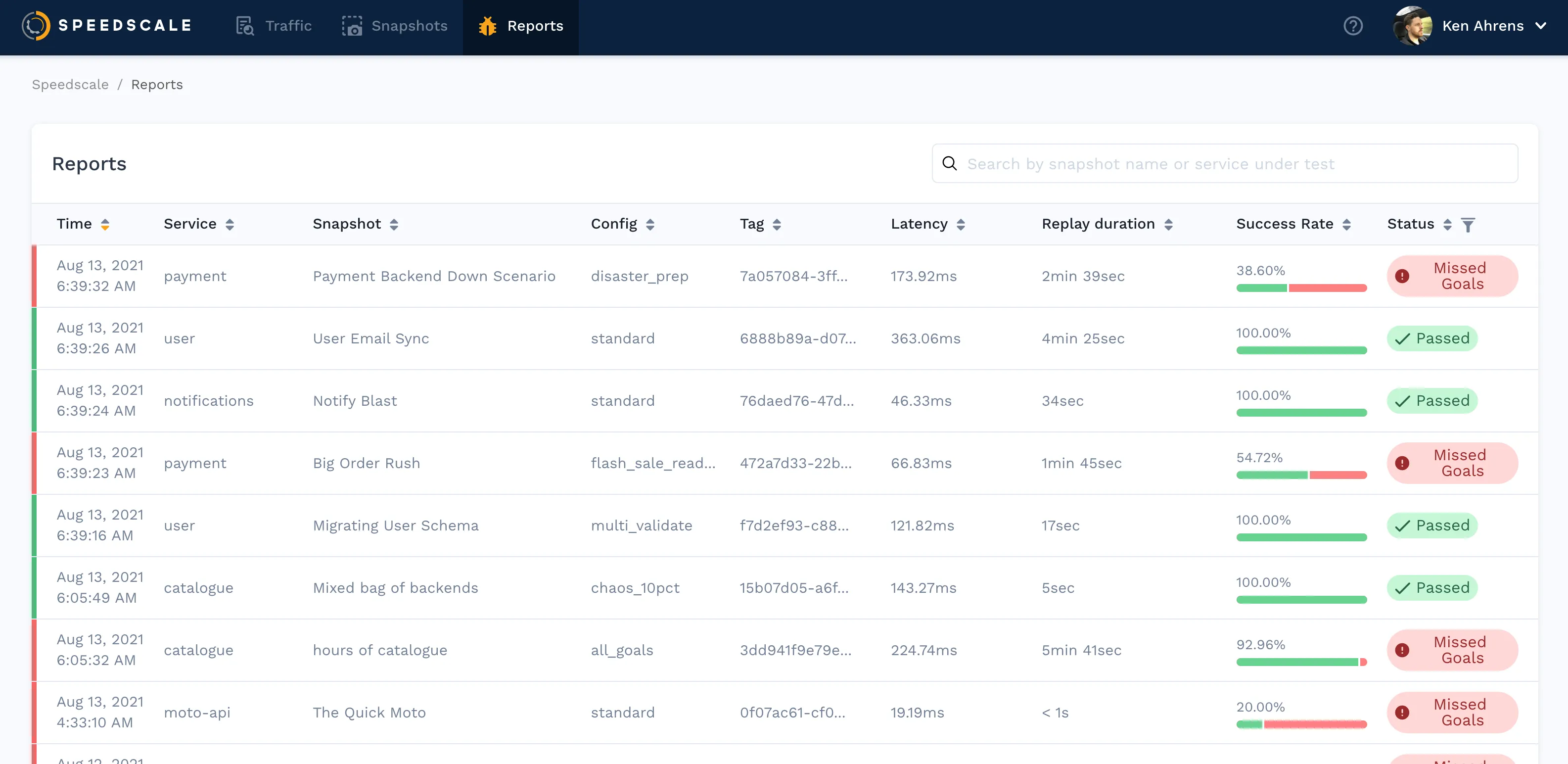This screenshot has height=764, width=1568.
Task: Expand sorting on the Replay duration column
Action: 1169,224
